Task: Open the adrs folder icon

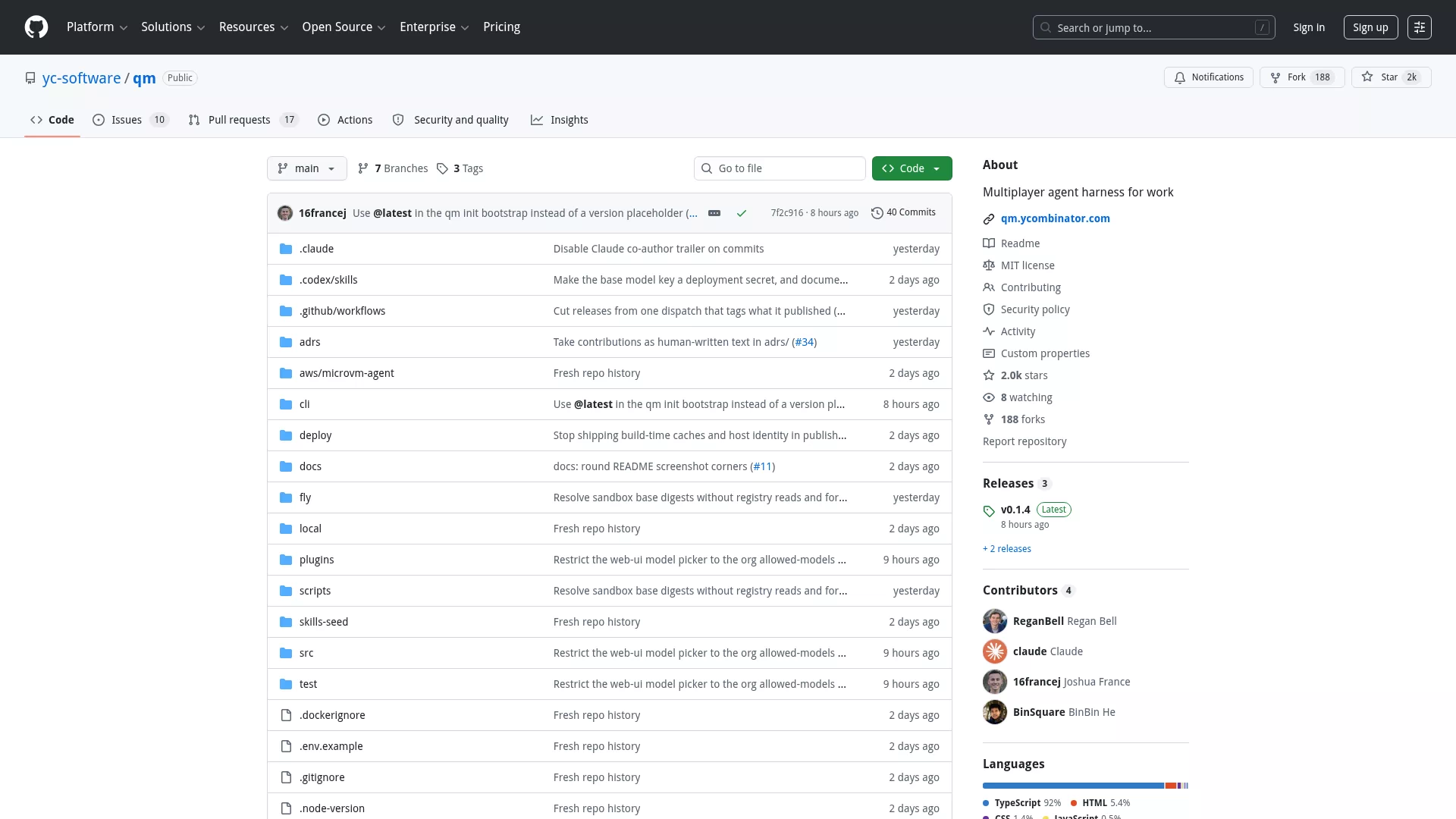Action: (286, 342)
